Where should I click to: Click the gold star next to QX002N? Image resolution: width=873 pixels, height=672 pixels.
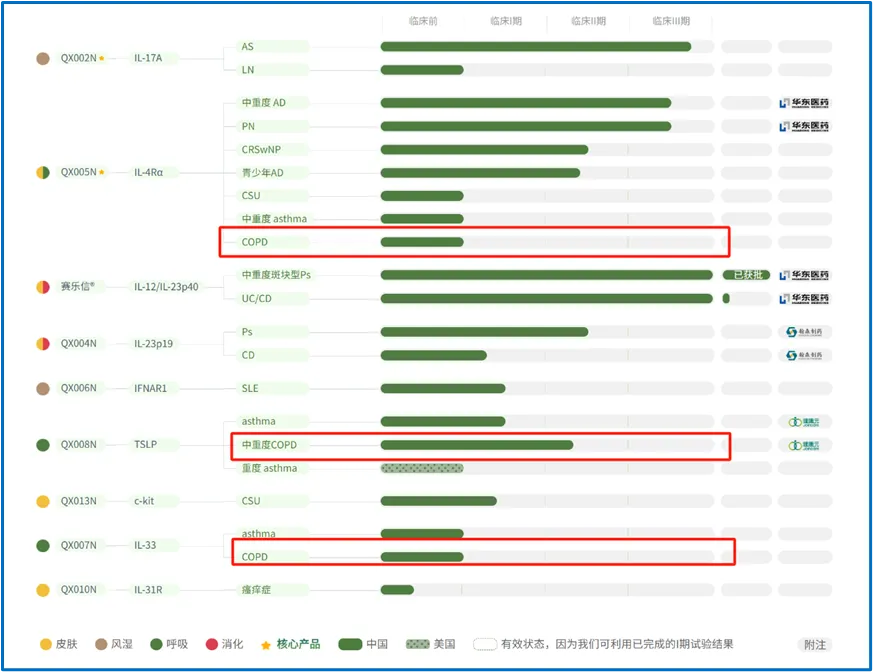[102, 59]
